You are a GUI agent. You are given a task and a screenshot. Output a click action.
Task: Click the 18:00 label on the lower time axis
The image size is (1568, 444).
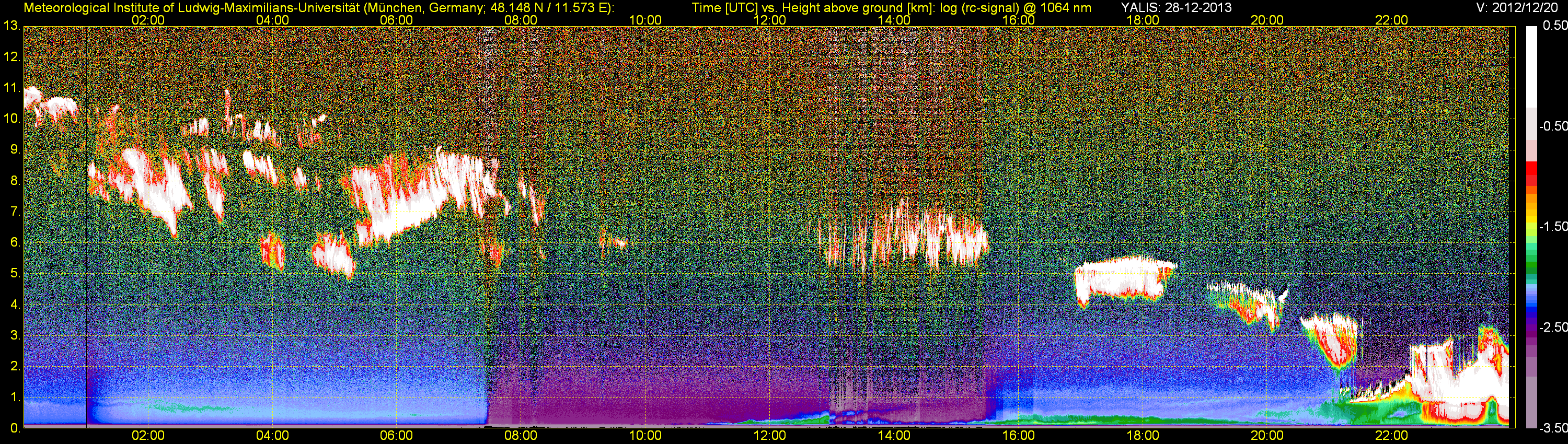point(1143,436)
